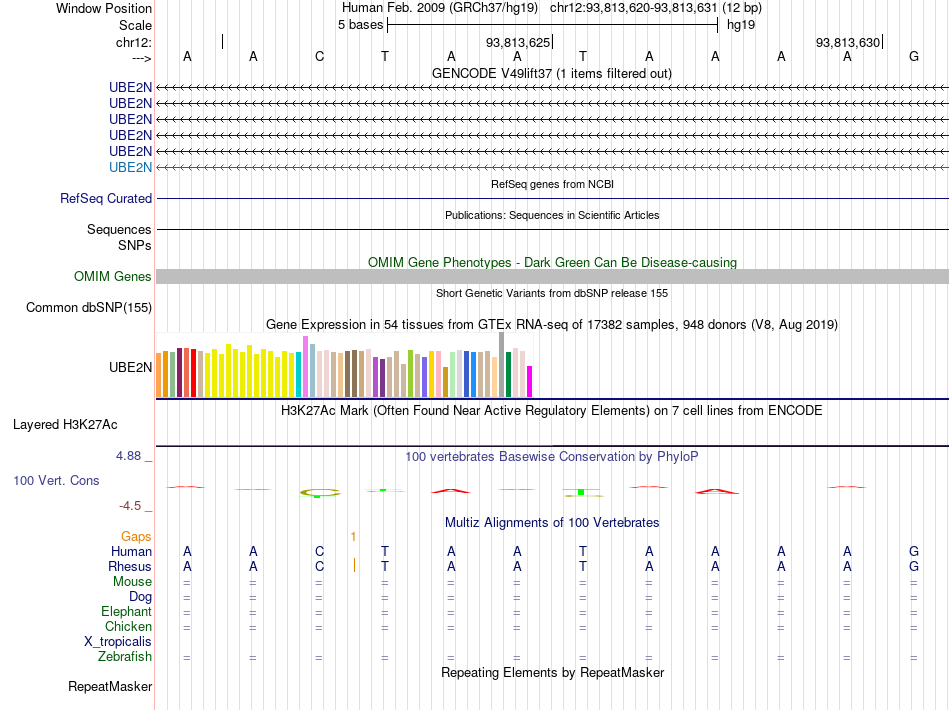Click the 'H3K27Ac Mark' ENCODE track title
Image resolution: width=950 pixels, height=710 pixels.
tap(552, 411)
